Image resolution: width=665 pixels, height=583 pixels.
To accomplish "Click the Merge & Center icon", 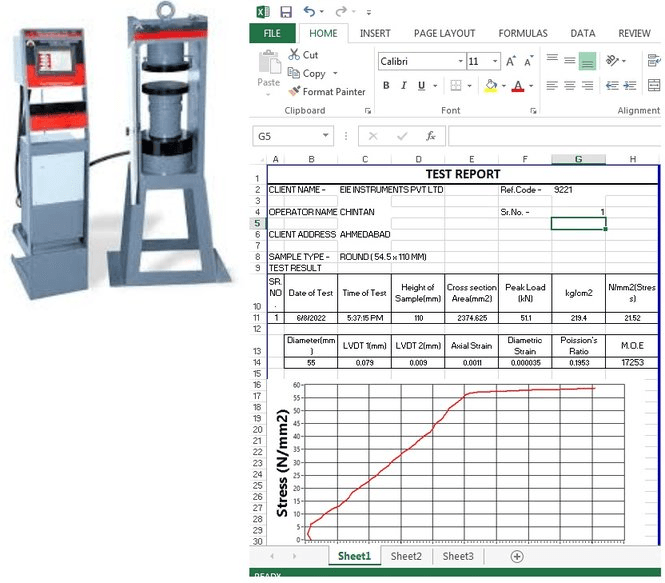I will (654, 86).
